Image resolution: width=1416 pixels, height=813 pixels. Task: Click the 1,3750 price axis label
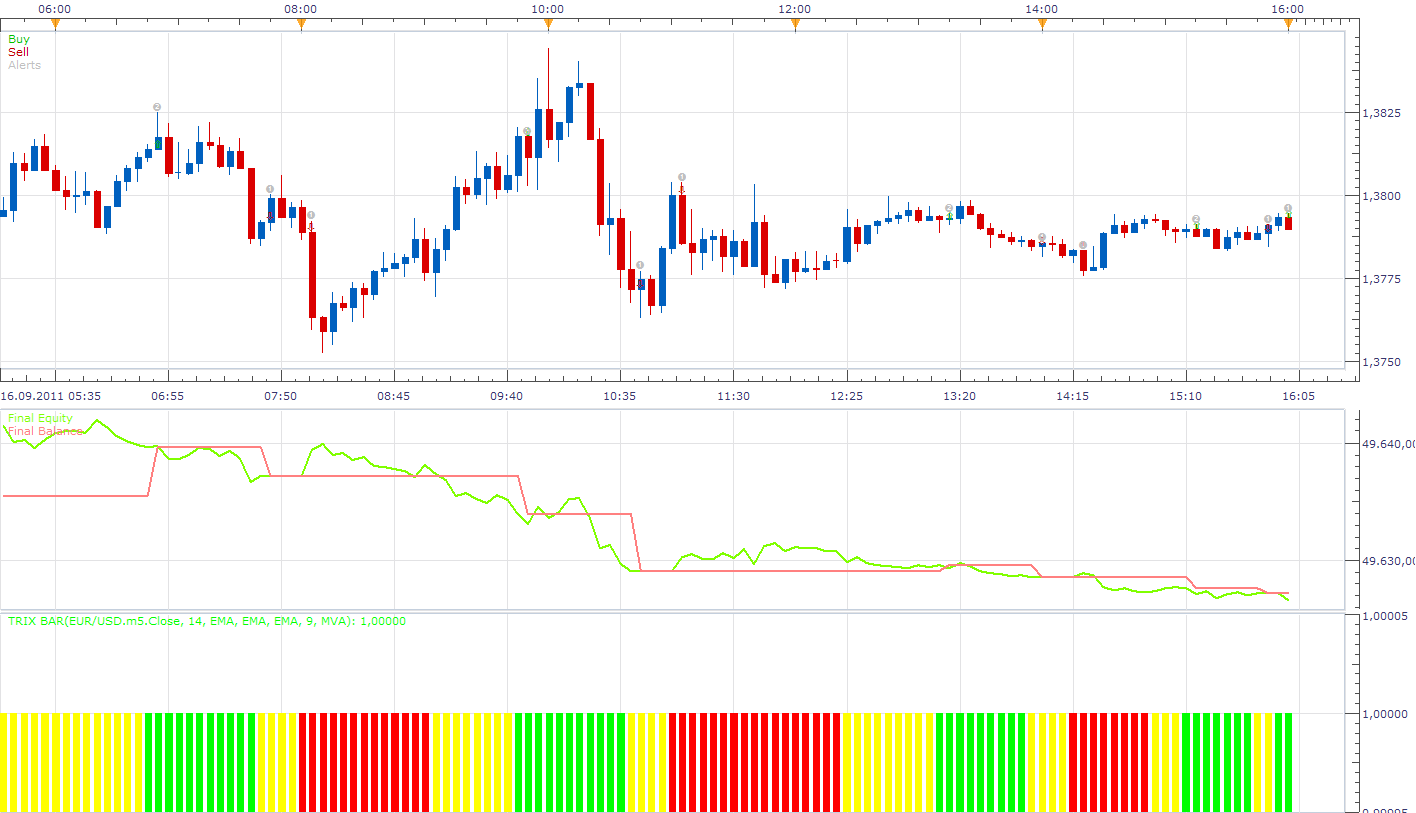[1382, 362]
